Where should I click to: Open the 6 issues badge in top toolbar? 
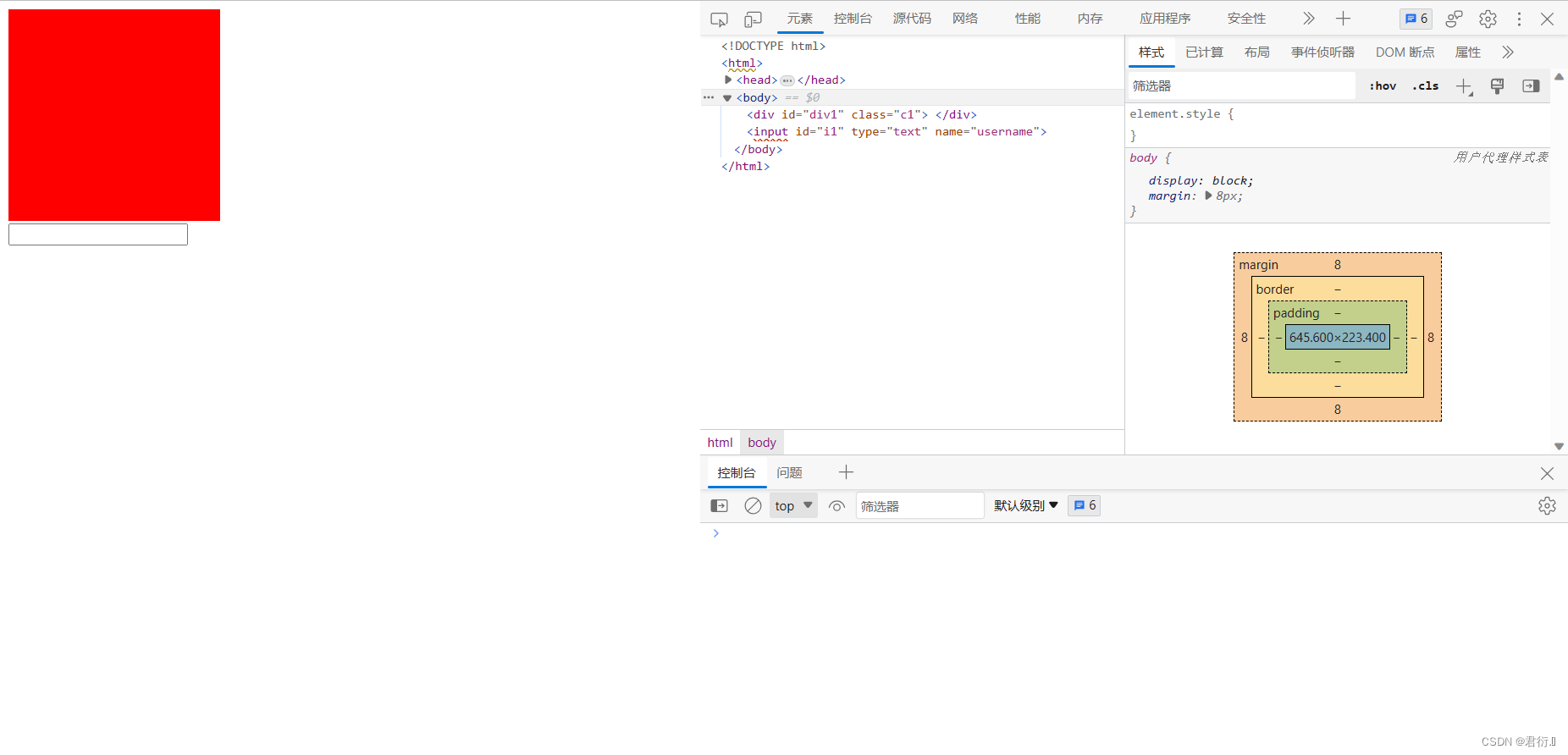click(1416, 19)
